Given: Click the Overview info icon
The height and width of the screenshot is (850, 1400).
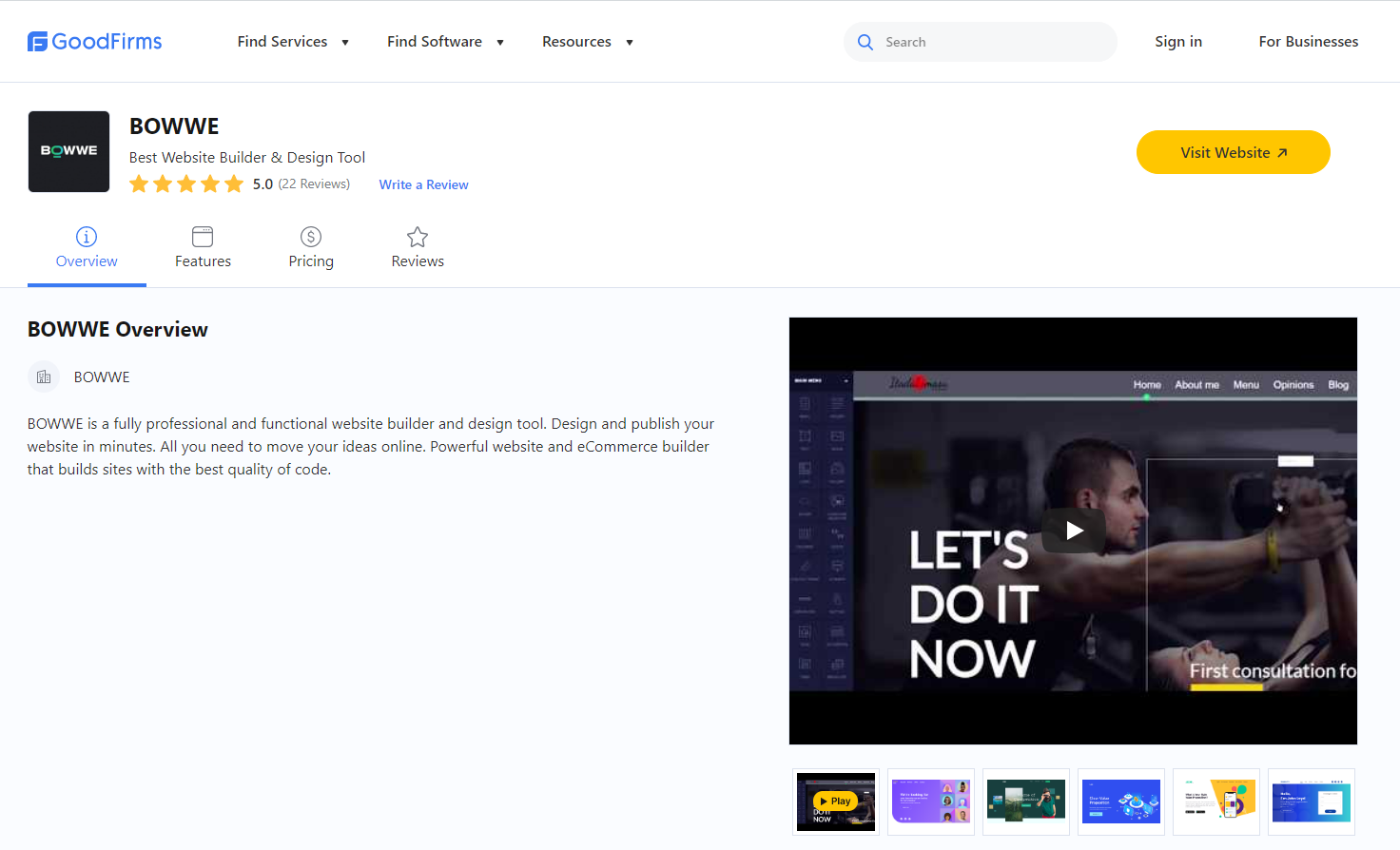Looking at the screenshot, I should (87, 236).
